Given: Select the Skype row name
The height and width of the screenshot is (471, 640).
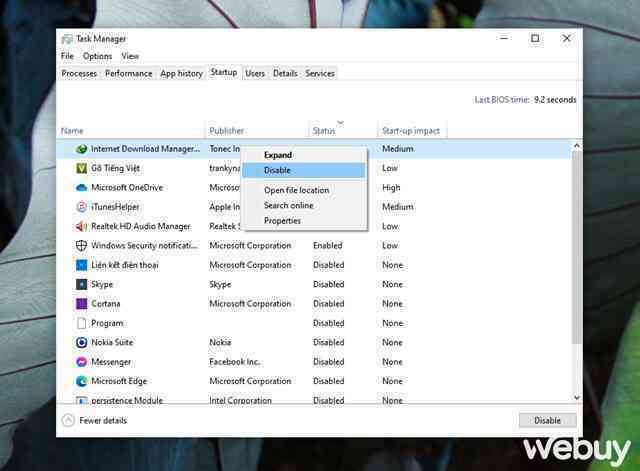Looking at the screenshot, I should pyautogui.click(x=102, y=284).
